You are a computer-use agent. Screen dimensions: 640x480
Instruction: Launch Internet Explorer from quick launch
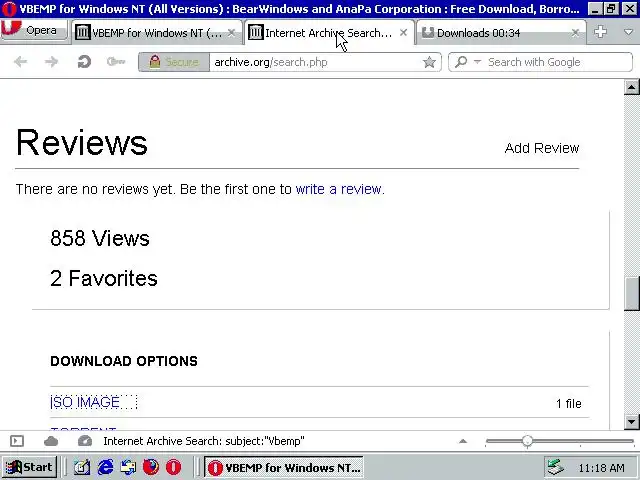coord(106,467)
